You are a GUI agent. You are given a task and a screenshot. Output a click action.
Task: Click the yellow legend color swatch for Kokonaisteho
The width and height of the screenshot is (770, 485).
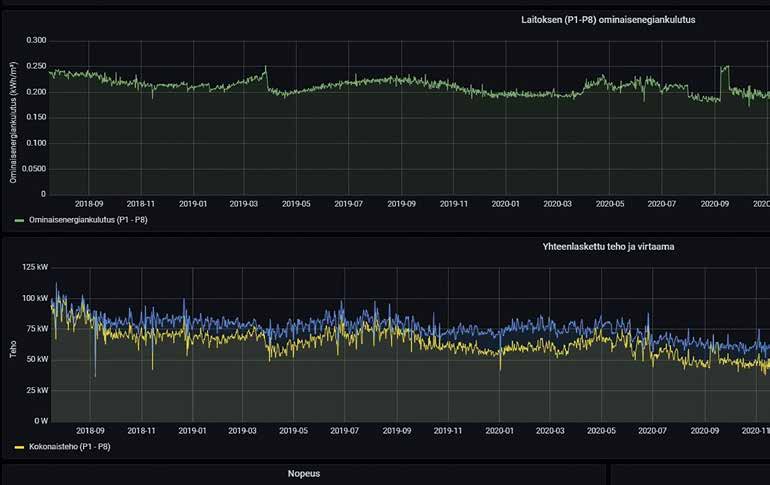19,447
